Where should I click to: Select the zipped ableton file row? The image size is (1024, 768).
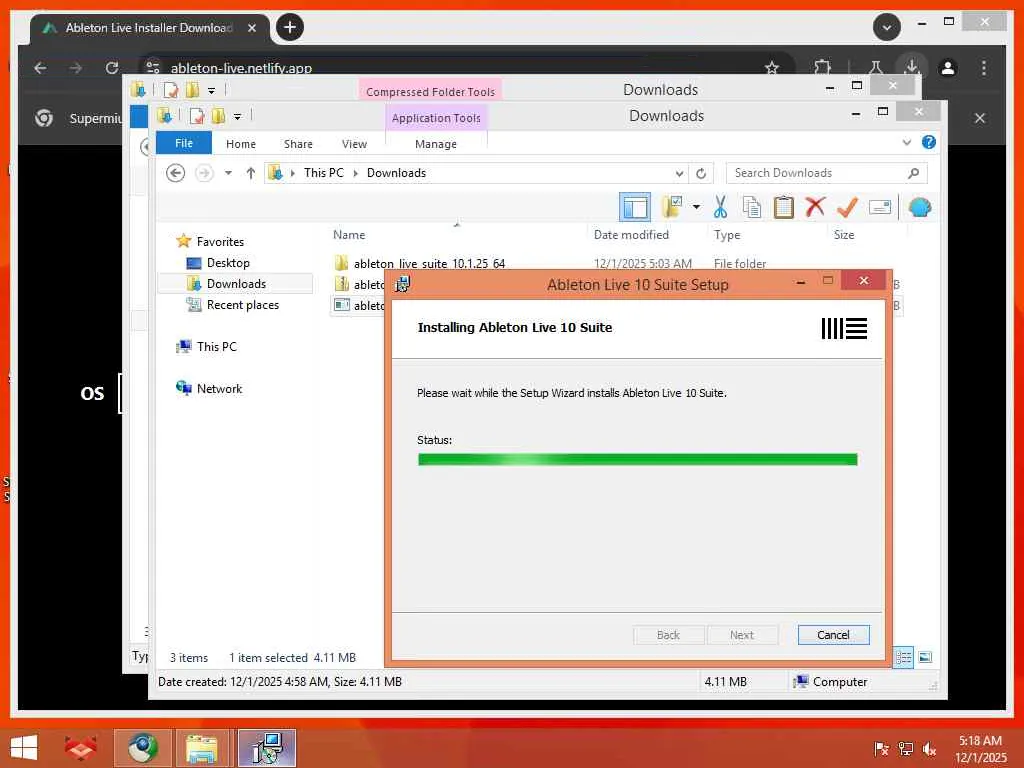pyautogui.click(x=359, y=284)
